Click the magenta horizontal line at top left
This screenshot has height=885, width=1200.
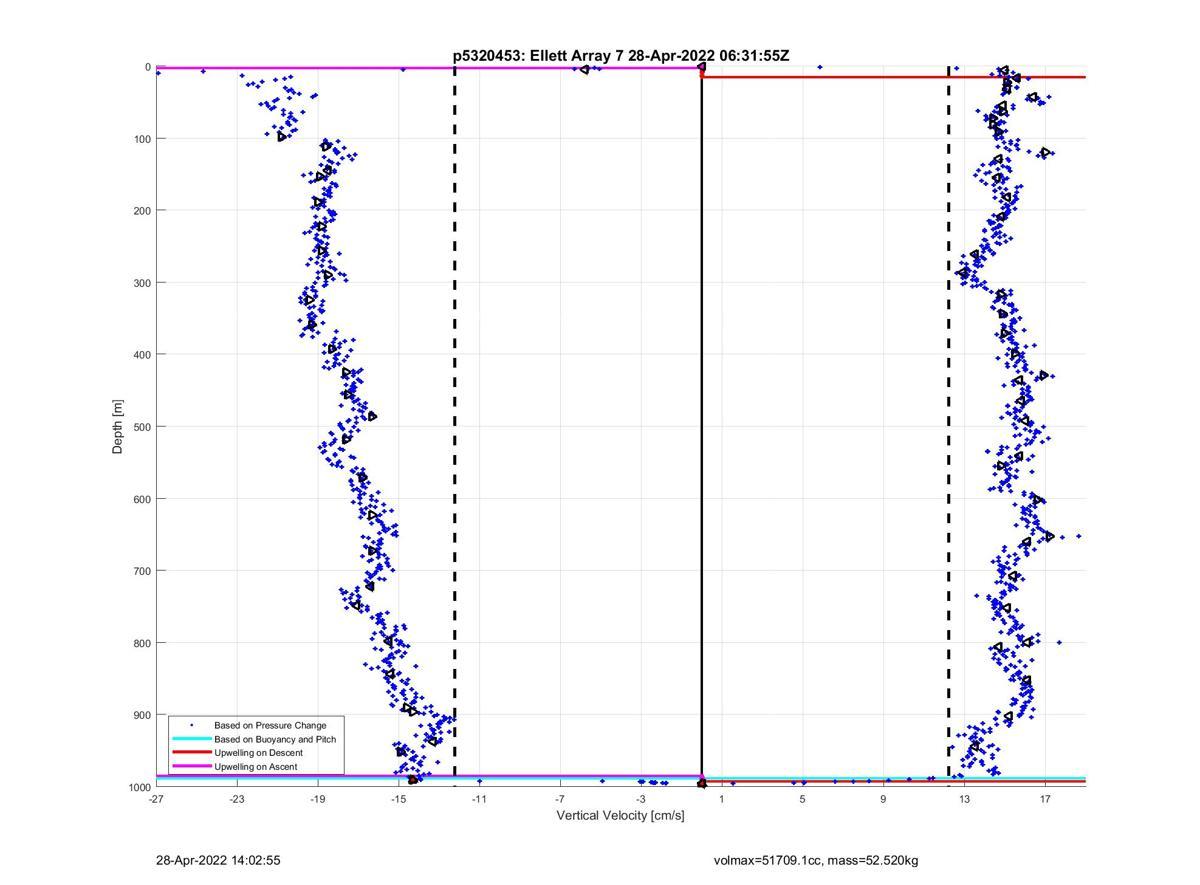[x=428, y=68]
